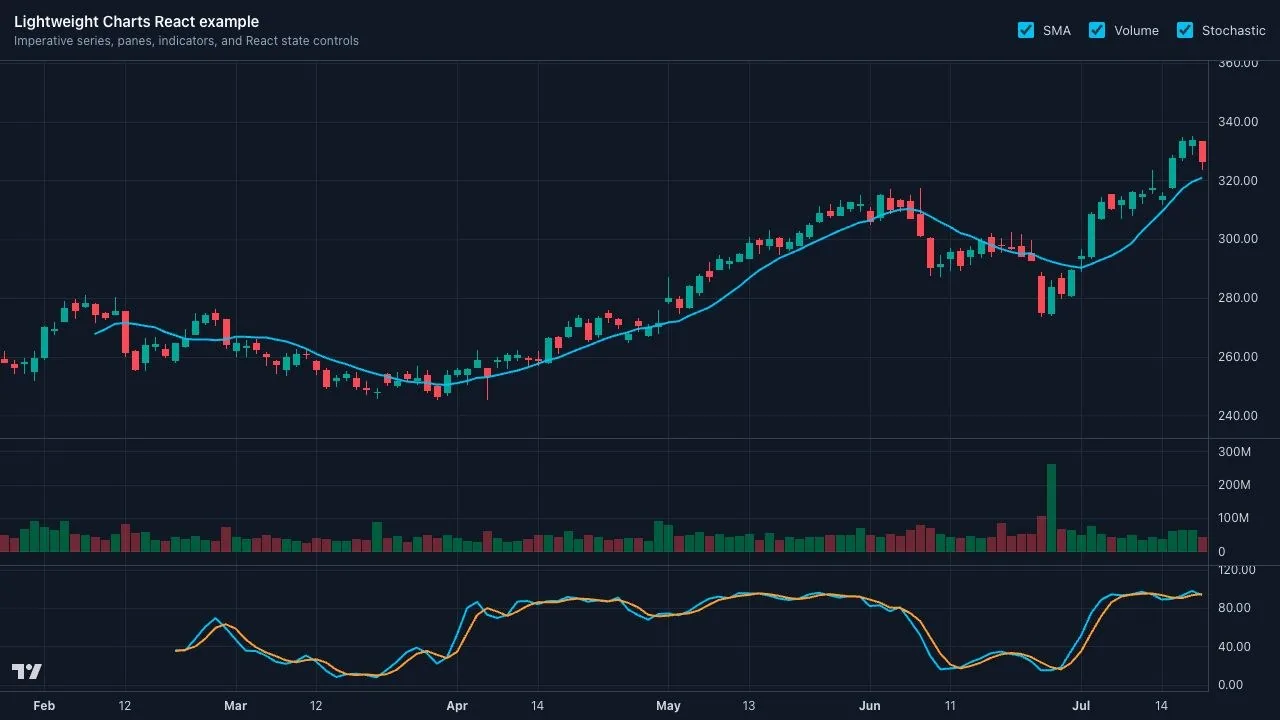Image resolution: width=1280 pixels, height=720 pixels.
Task: Select the 100M volume scale label
Action: [1234, 518]
